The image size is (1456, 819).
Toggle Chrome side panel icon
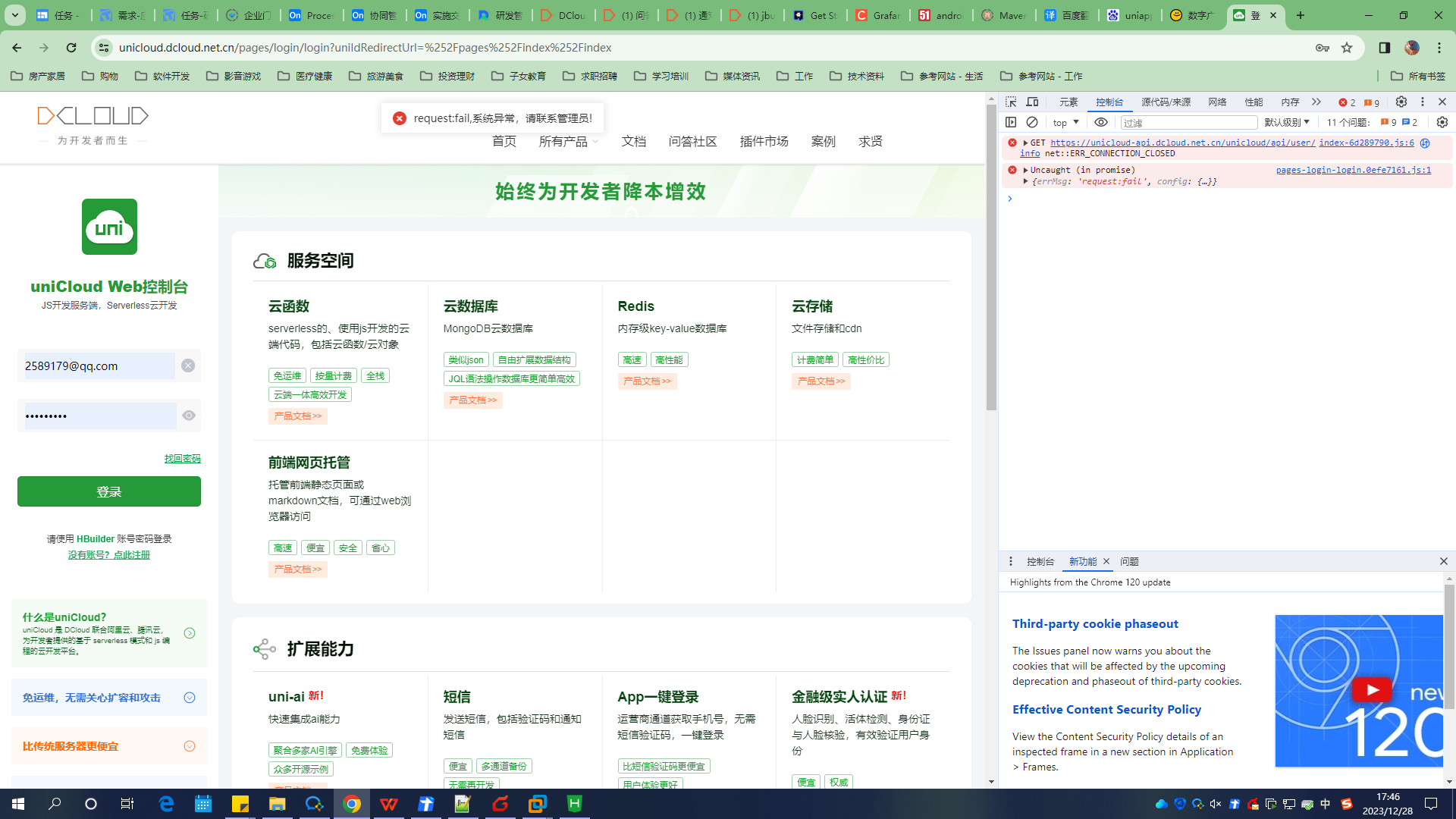point(1385,48)
